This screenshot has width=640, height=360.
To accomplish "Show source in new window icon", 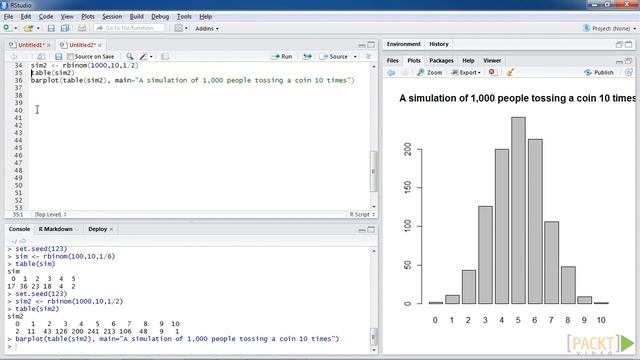I will point(41,57).
